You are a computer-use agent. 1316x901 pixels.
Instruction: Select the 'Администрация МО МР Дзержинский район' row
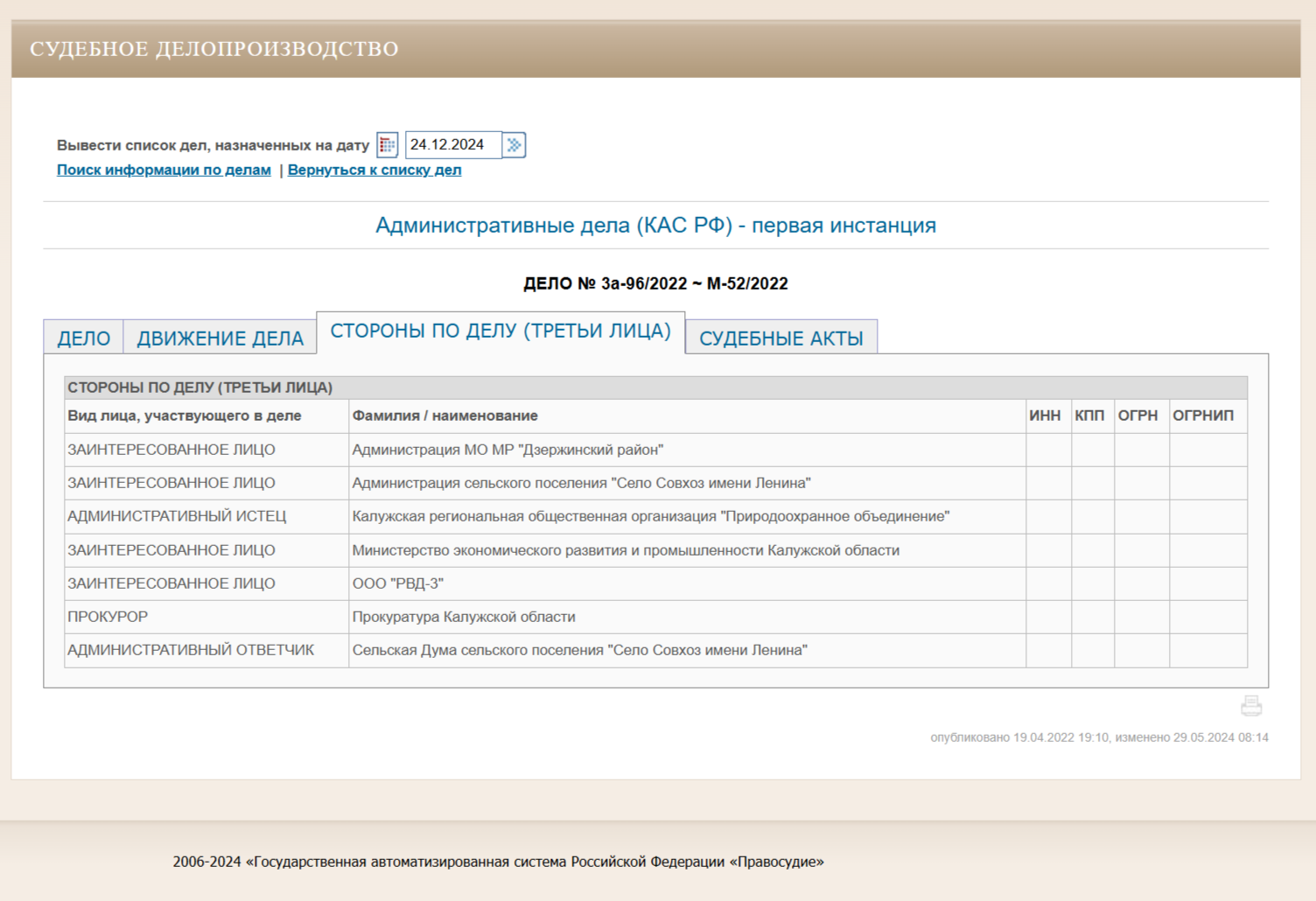pyautogui.click(x=507, y=450)
